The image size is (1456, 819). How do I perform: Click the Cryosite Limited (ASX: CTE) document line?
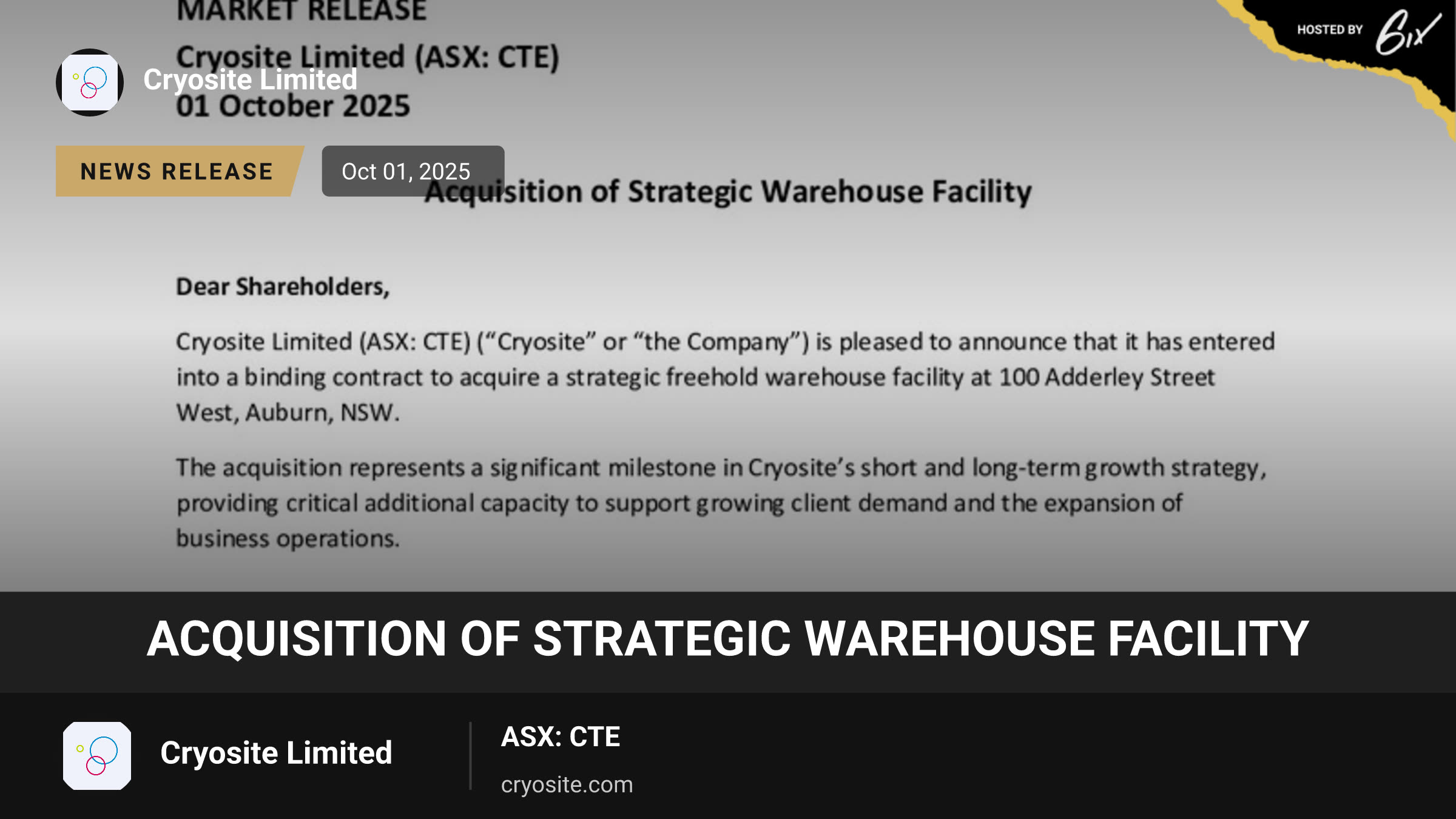(x=368, y=58)
